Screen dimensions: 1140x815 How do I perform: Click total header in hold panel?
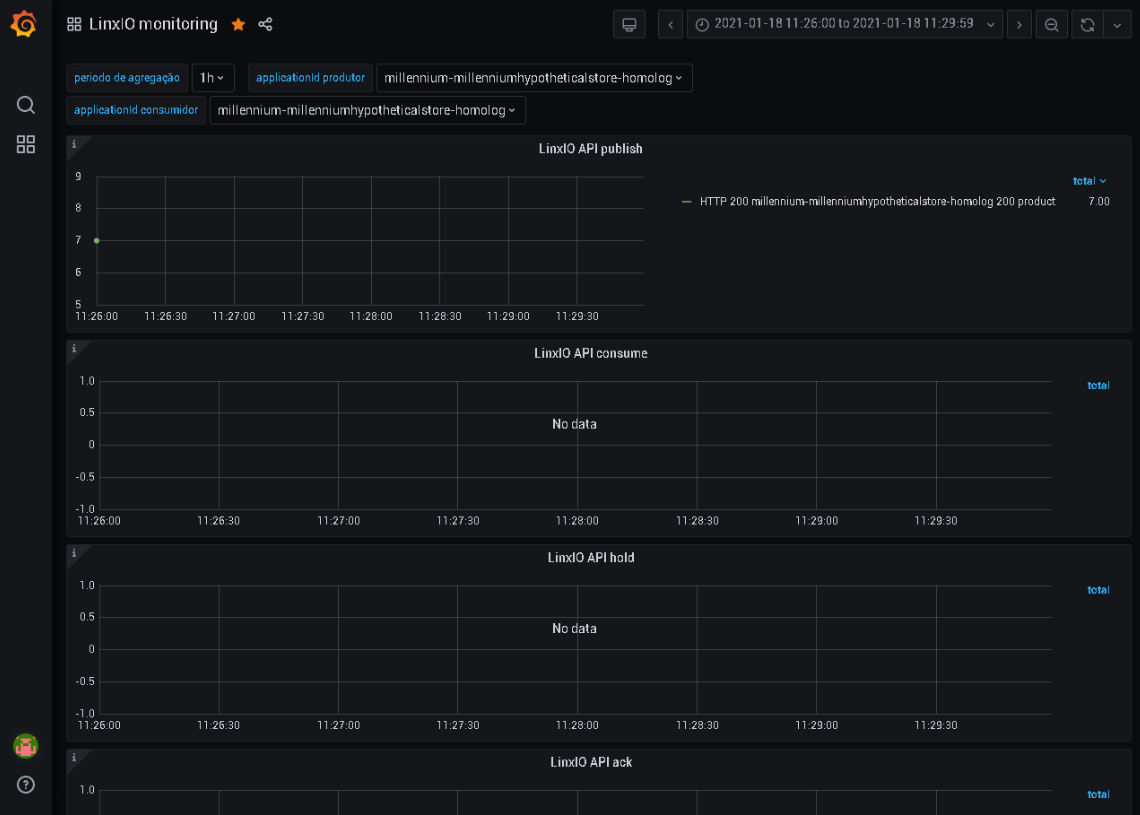click(x=1098, y=590)
